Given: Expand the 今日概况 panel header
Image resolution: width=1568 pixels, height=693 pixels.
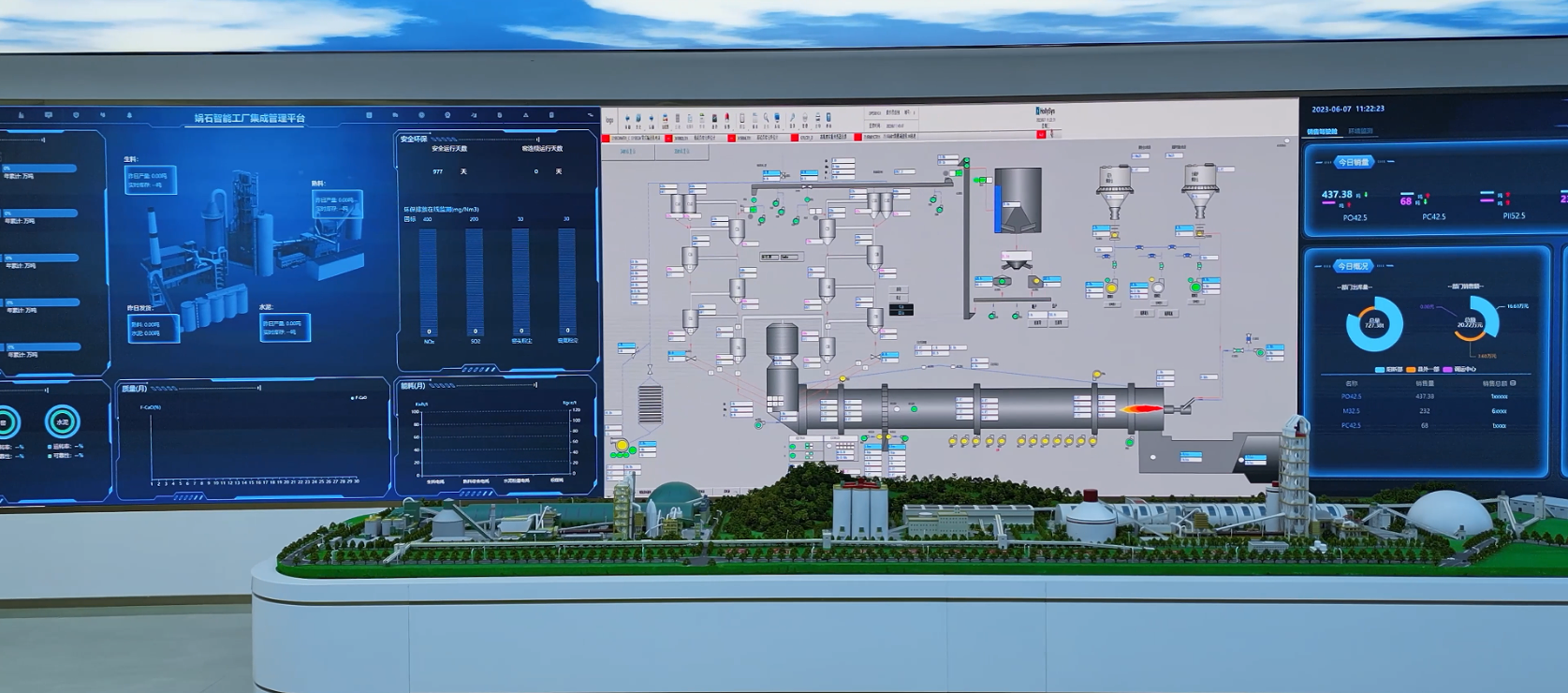Looking at the screenshot, I should tap(1353, 266).
